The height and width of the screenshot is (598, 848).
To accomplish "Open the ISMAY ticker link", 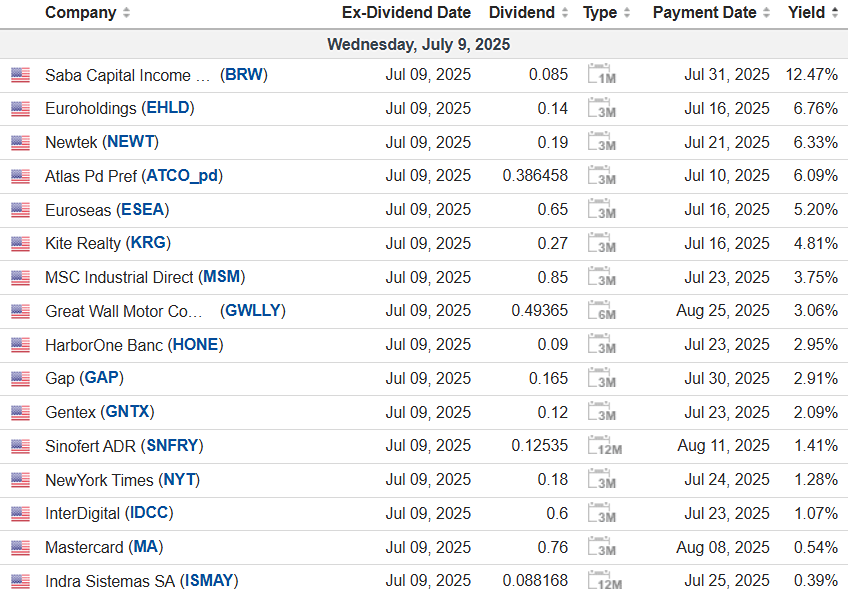I will 209,581.
